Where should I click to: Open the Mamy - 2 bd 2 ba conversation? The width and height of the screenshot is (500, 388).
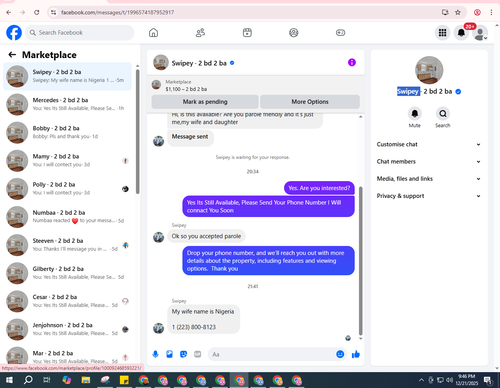click(x=68, y=160)
